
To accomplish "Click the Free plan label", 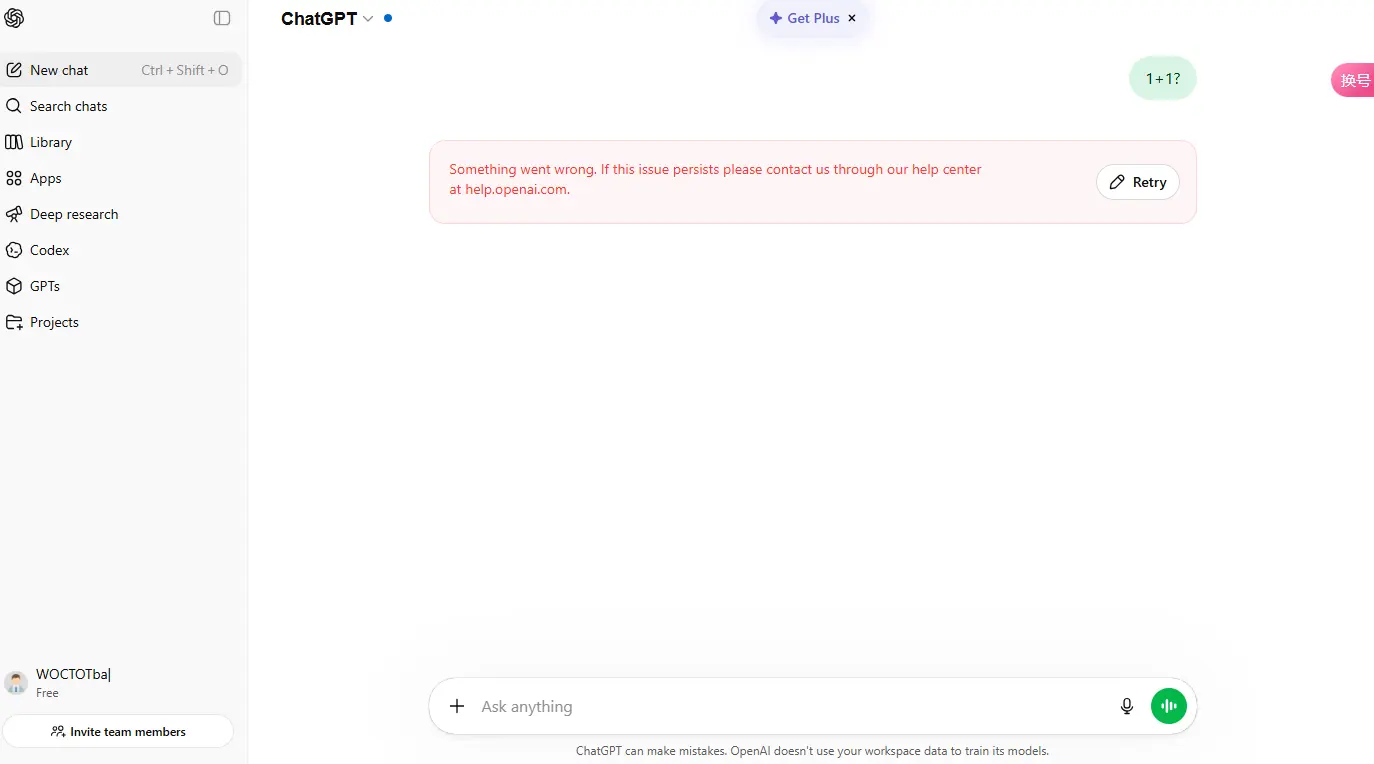I will click(47, 693).
